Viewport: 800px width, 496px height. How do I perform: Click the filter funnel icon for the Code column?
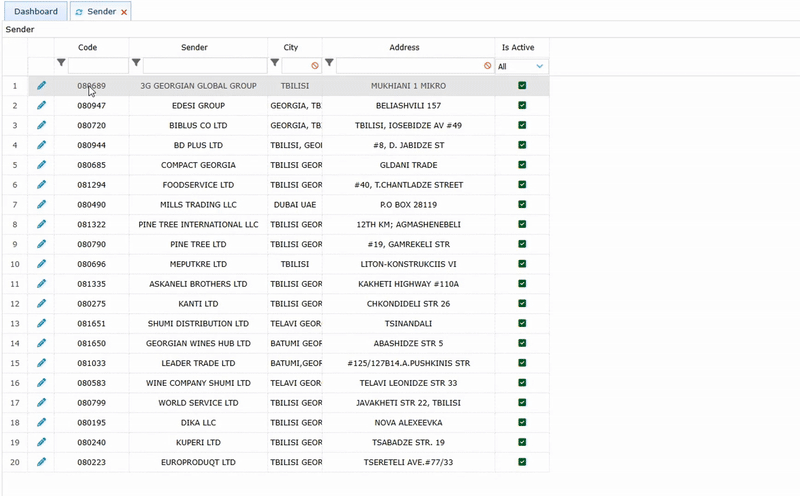tap(61, 64)
